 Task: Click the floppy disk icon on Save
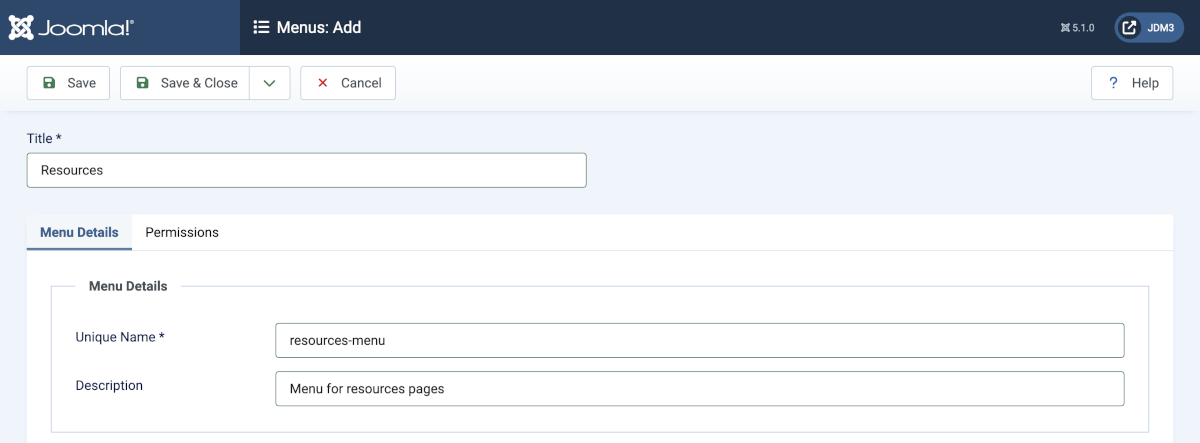tap(49, 83)
